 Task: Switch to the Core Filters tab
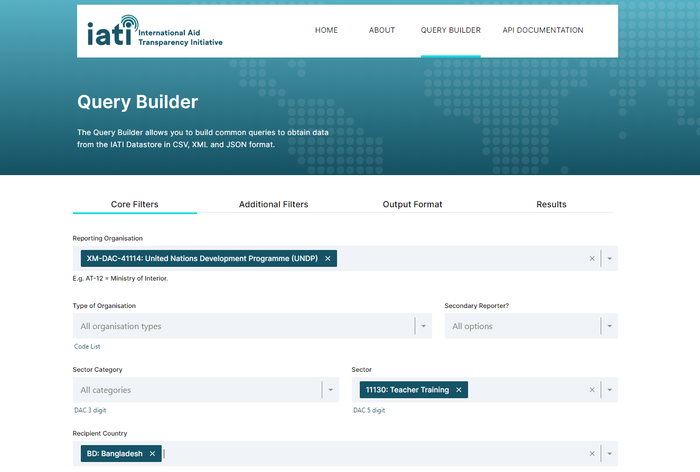[134, 204]
